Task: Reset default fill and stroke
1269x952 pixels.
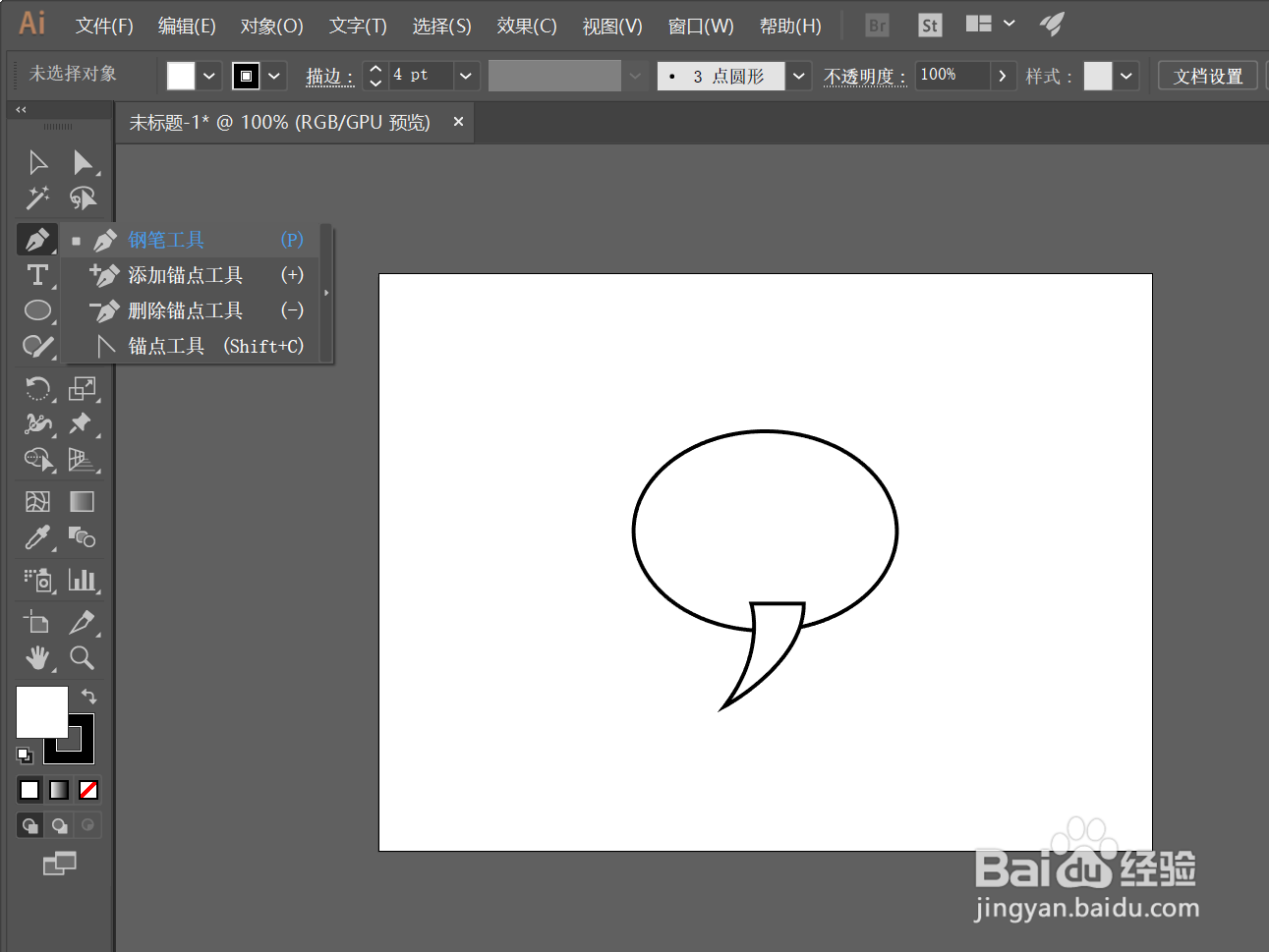Action: click(x=25, y=756)
